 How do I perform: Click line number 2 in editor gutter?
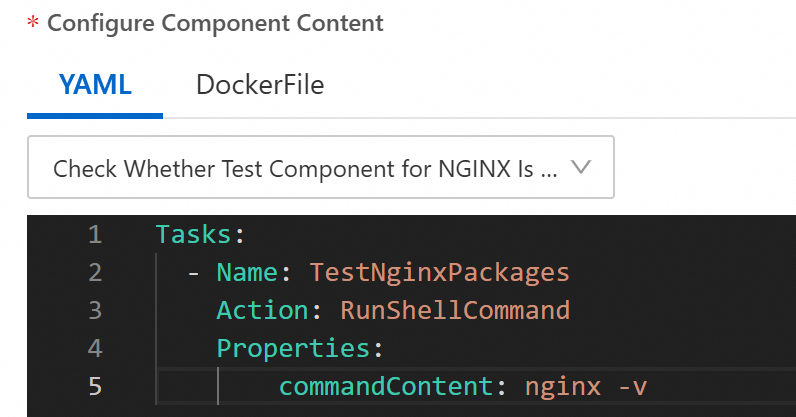click(x=95, y=272)
